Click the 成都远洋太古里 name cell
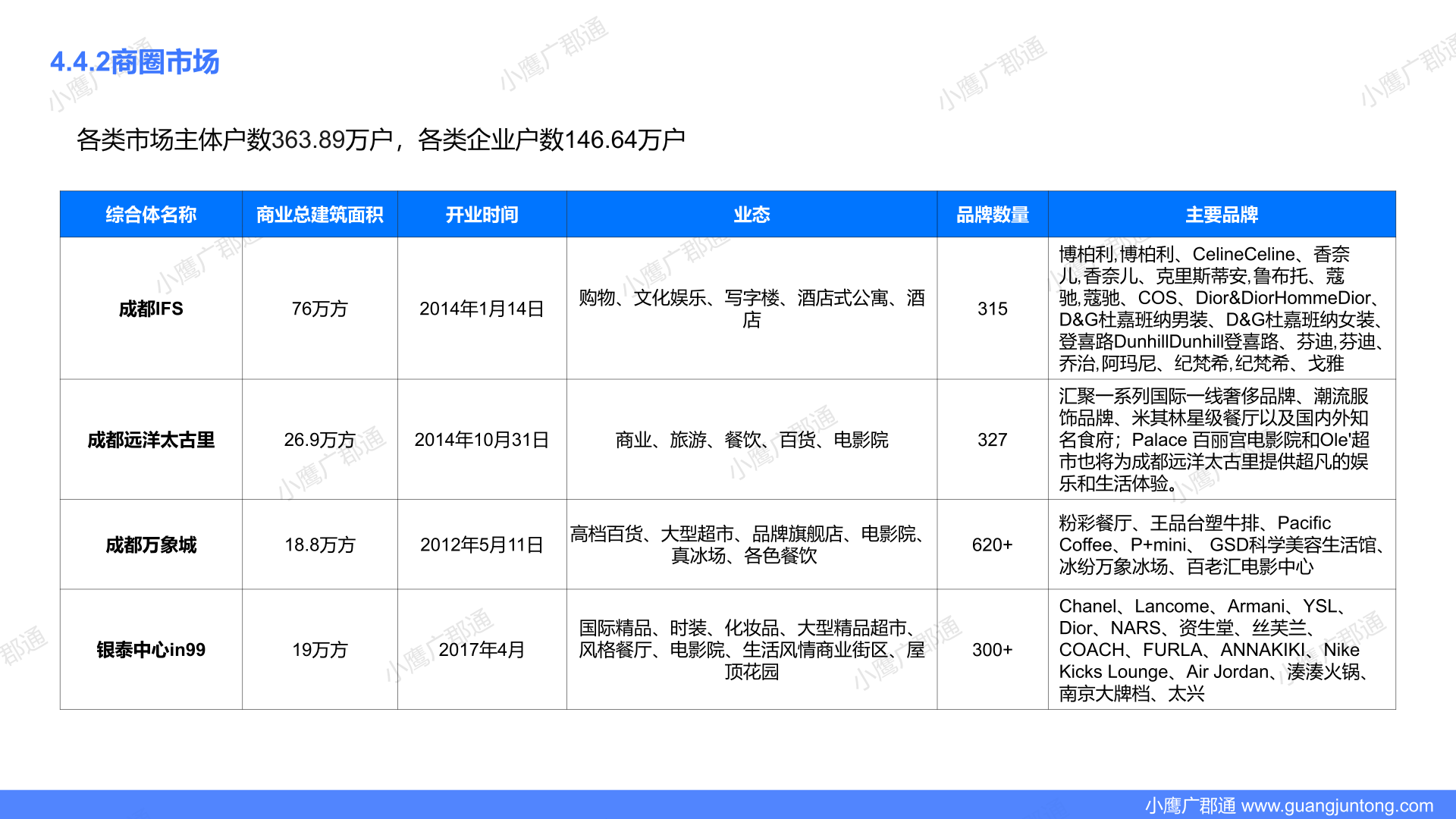This screenshot has height=819, width=1456. tap(151, 440)
